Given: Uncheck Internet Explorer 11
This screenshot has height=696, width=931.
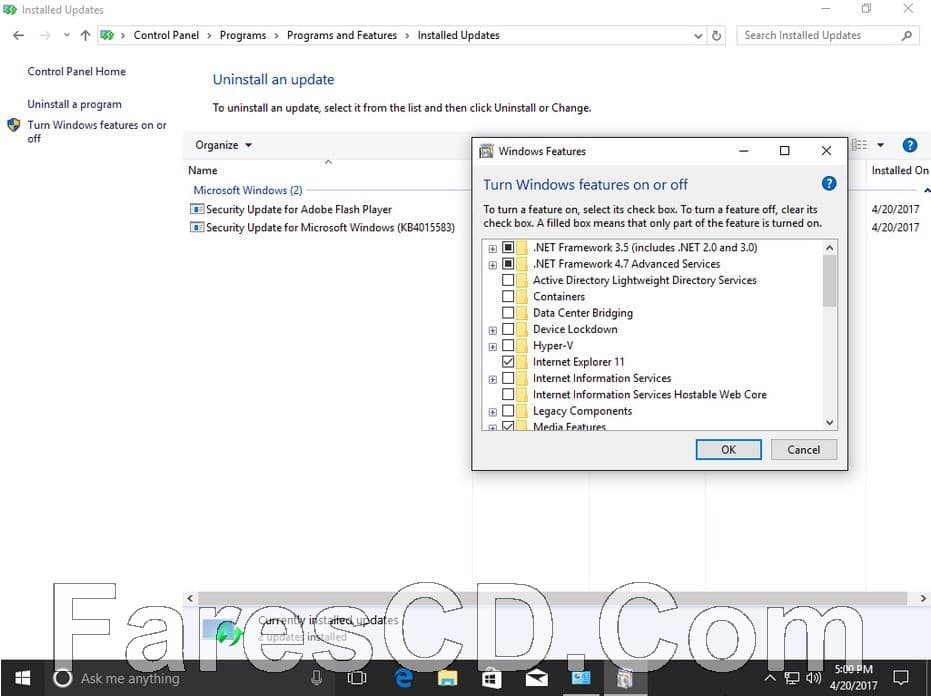Looking at the screenshot, I should 508,362.
